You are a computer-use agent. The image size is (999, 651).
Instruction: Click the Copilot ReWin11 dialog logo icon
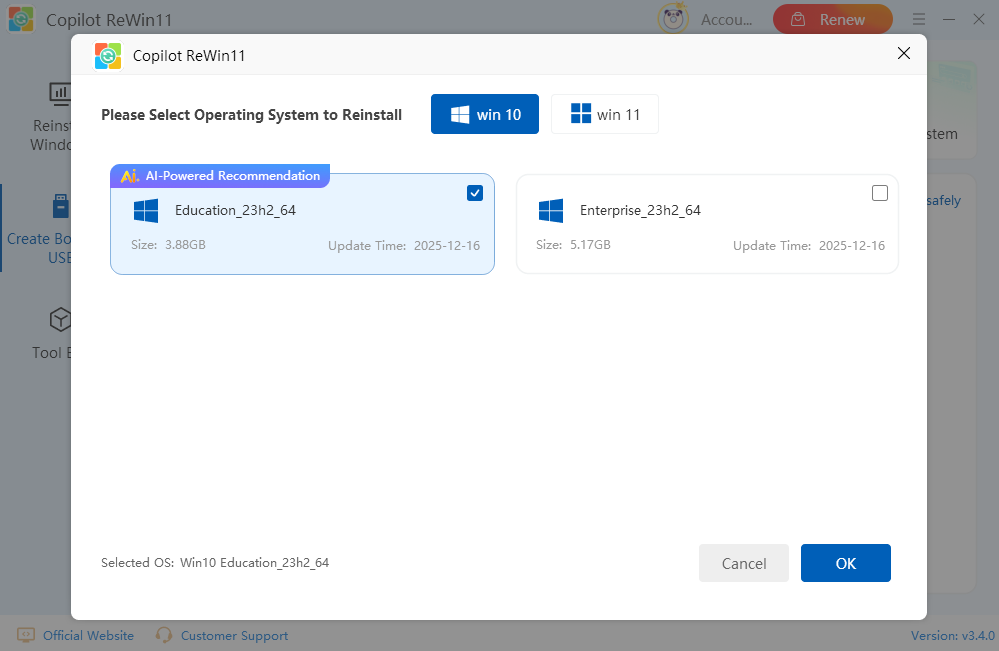(108, 56)
